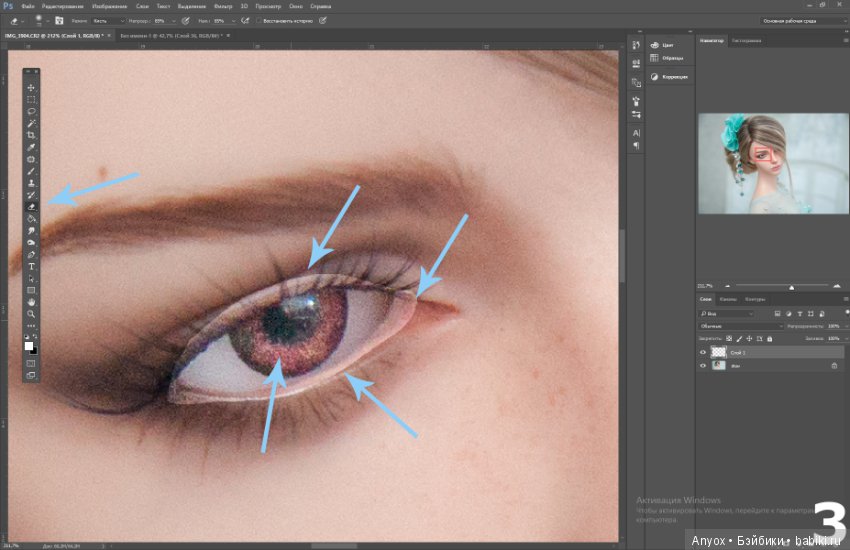Viewport: 850px width, 550px height.
Task: Select the Eyedropper tool
Action: pyautogui.click(x=31, y=147)
